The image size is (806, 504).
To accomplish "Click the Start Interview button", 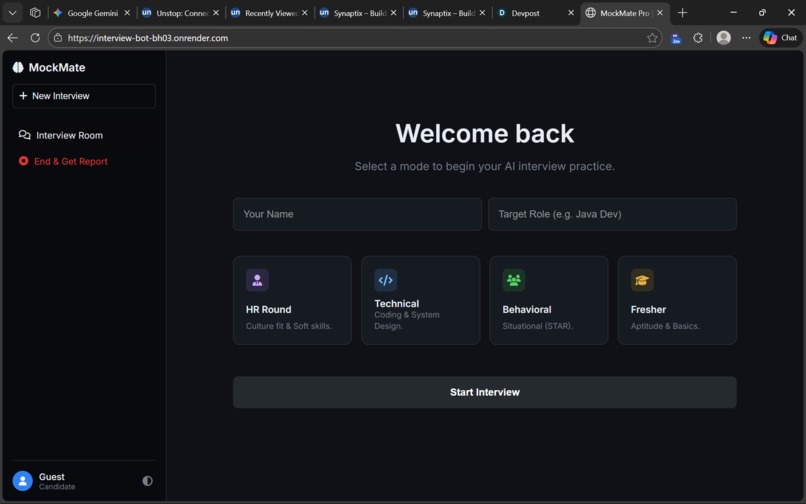I will [x=484, y=392].
